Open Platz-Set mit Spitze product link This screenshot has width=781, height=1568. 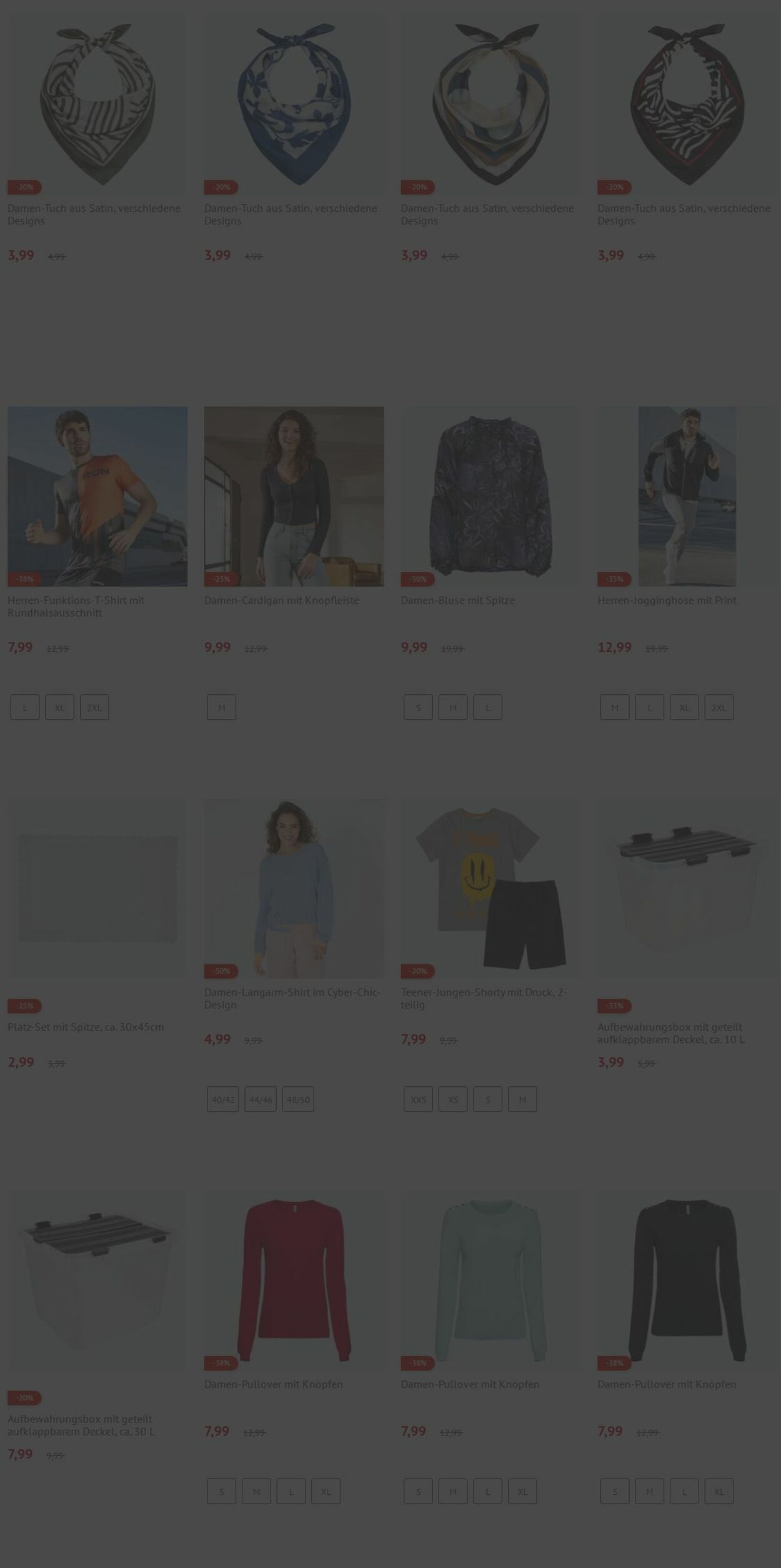[86, 1027]
